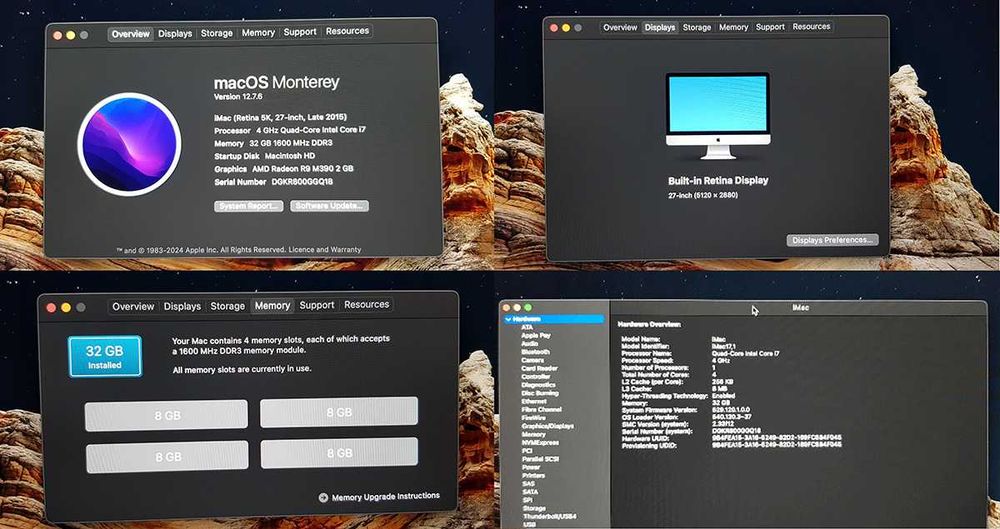Select Parallel SCSI in System Report sidebar
The image size is (1000, 529).
pos(540,459)
